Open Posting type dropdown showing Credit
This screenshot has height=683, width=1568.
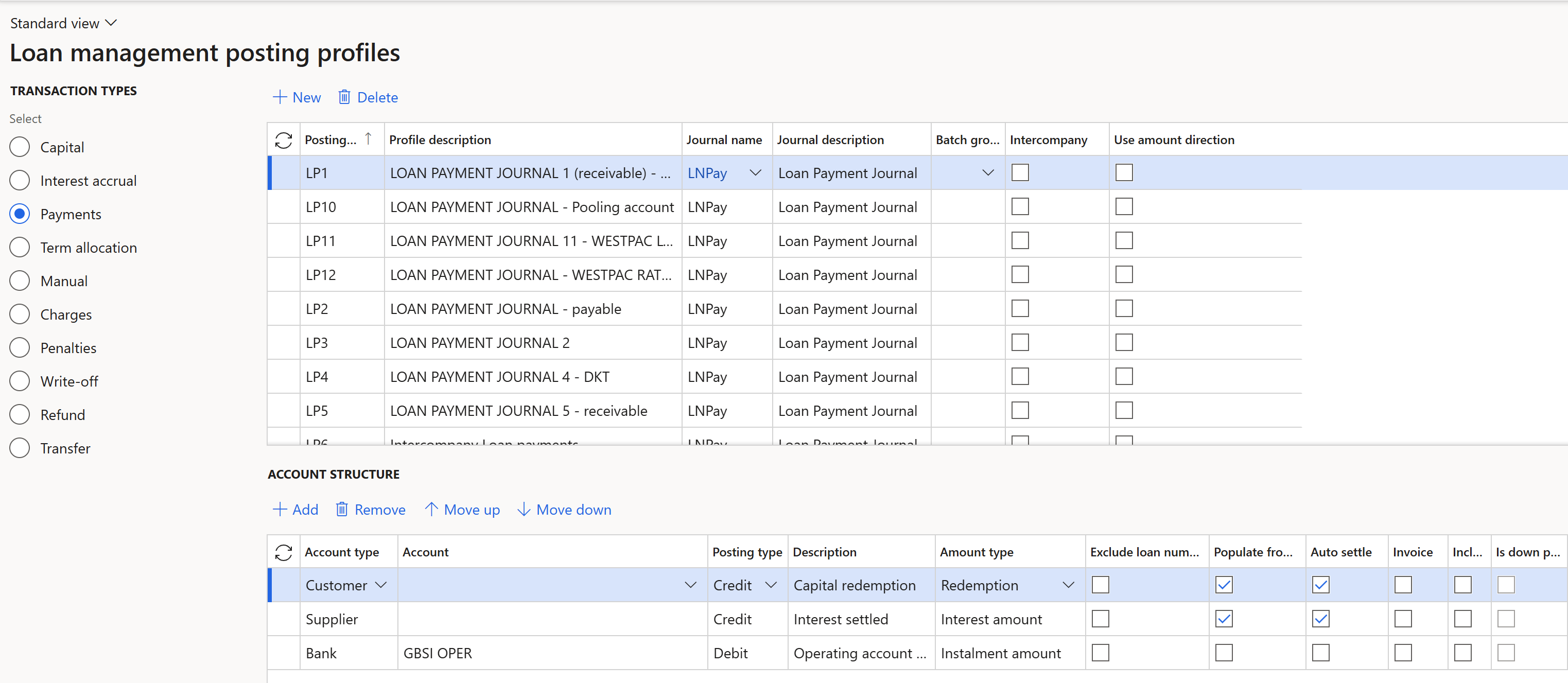coord(771,585)
